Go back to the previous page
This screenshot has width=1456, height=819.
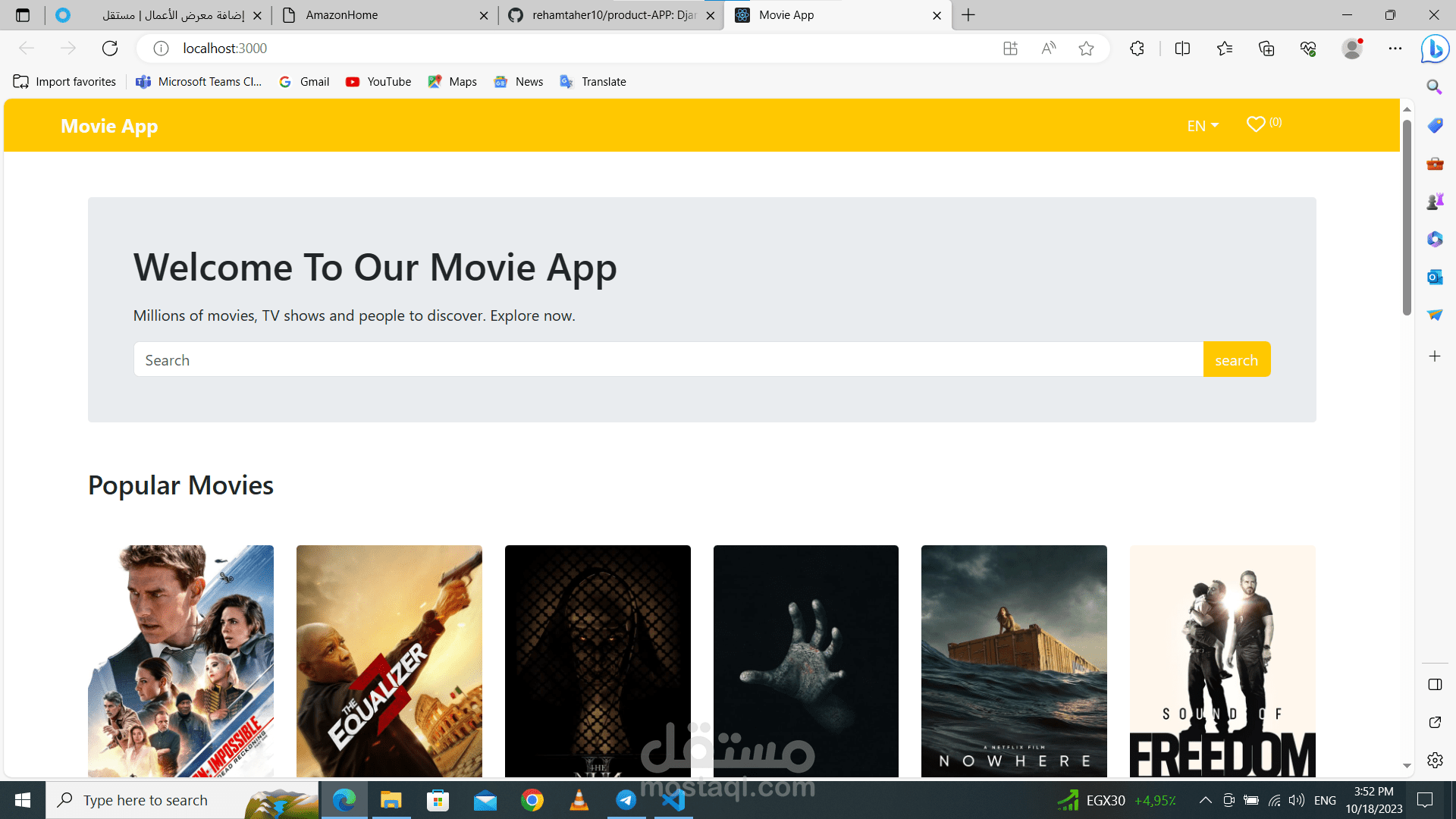(27, 49)
